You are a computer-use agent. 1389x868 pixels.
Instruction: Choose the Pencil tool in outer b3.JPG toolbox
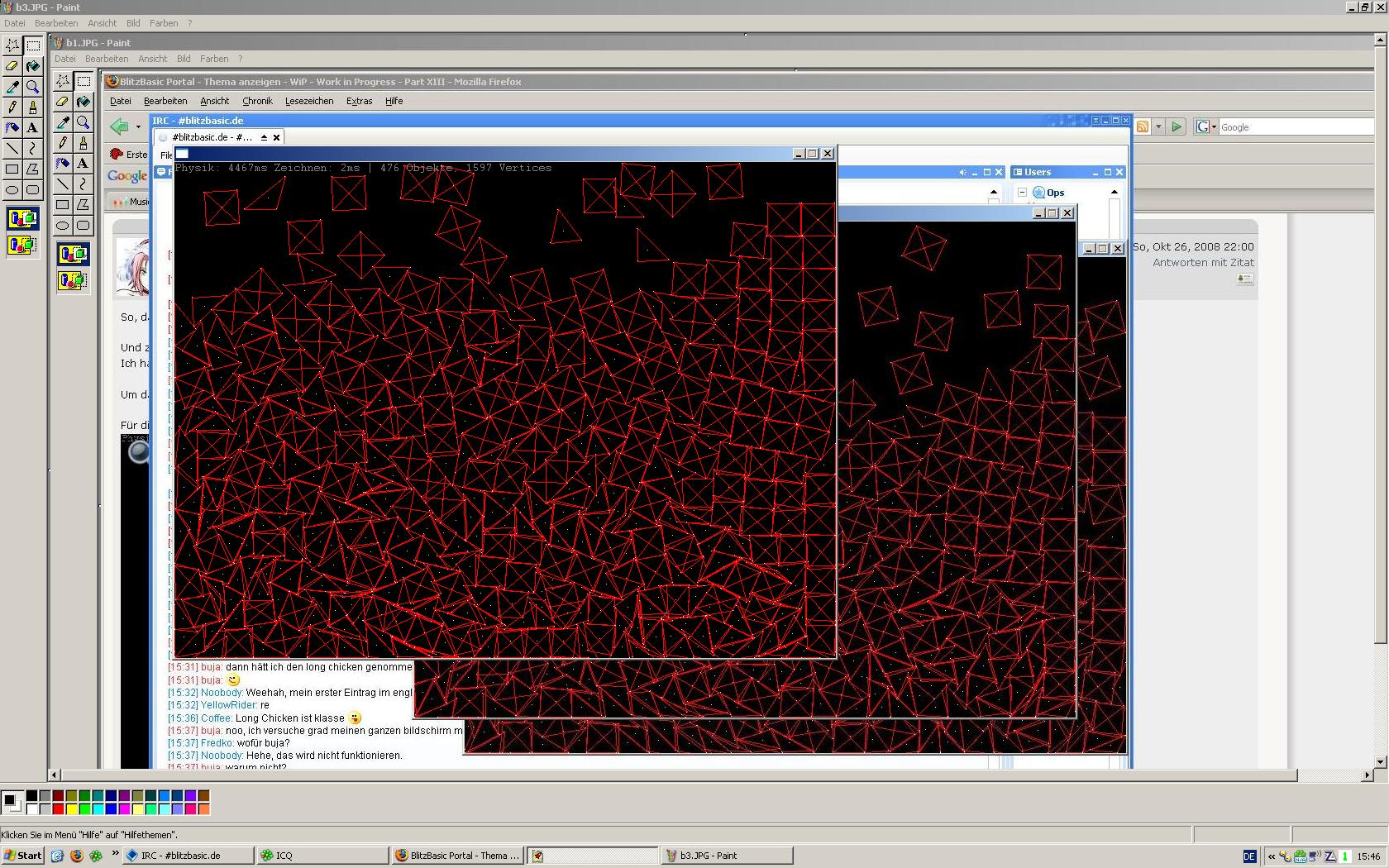pos(12,107)
